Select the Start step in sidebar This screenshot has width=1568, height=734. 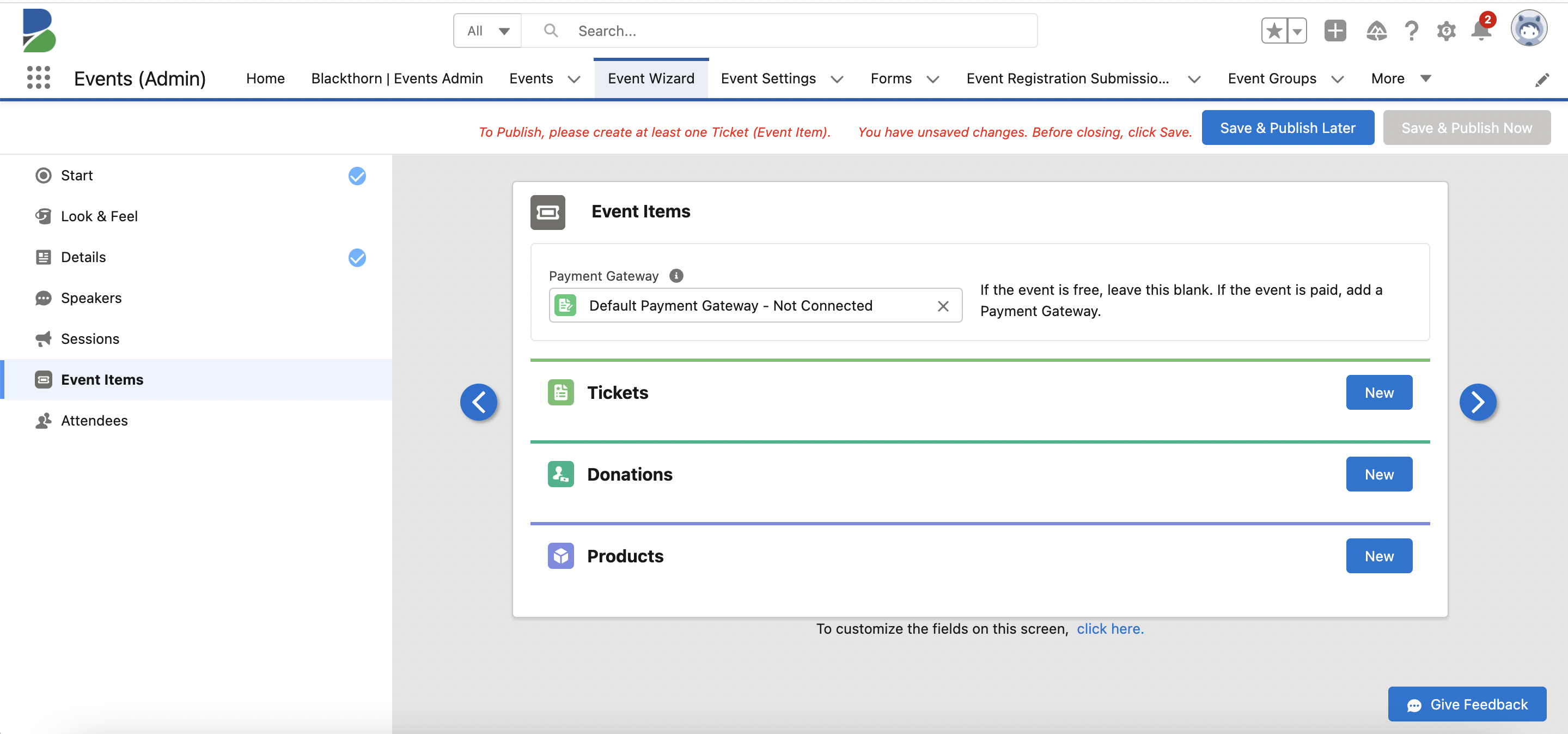tap(196, 175)
